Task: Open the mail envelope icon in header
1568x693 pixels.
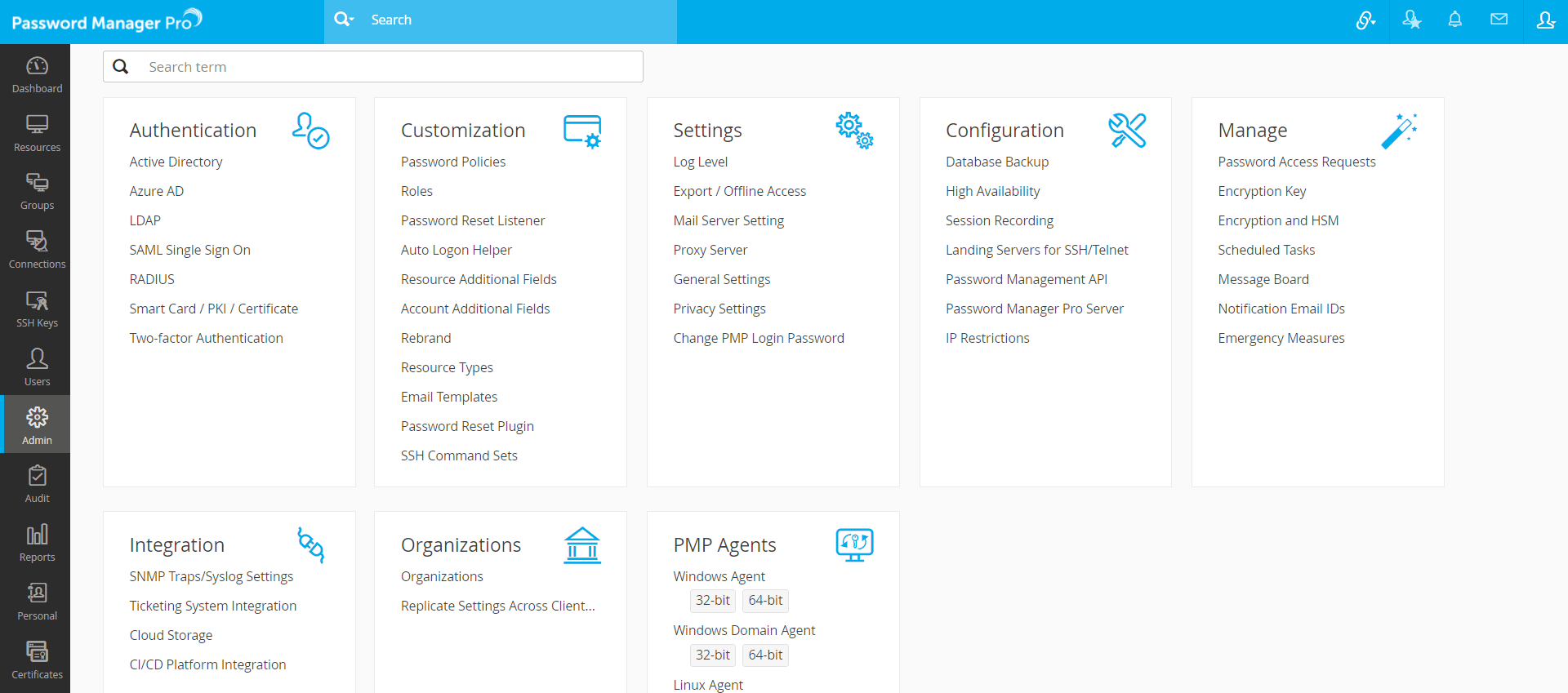Action: pyautogui.click(x=1499, y=20)
